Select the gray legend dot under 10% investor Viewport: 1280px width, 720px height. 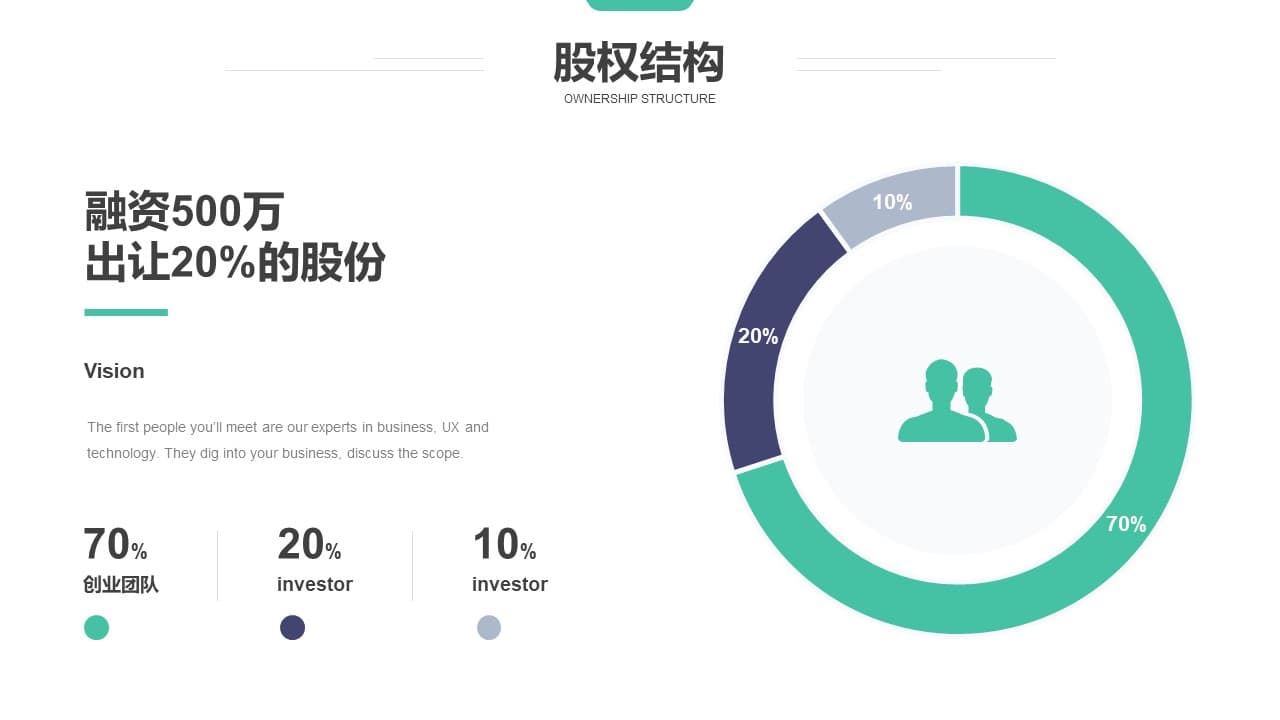[x=488, y=628]
